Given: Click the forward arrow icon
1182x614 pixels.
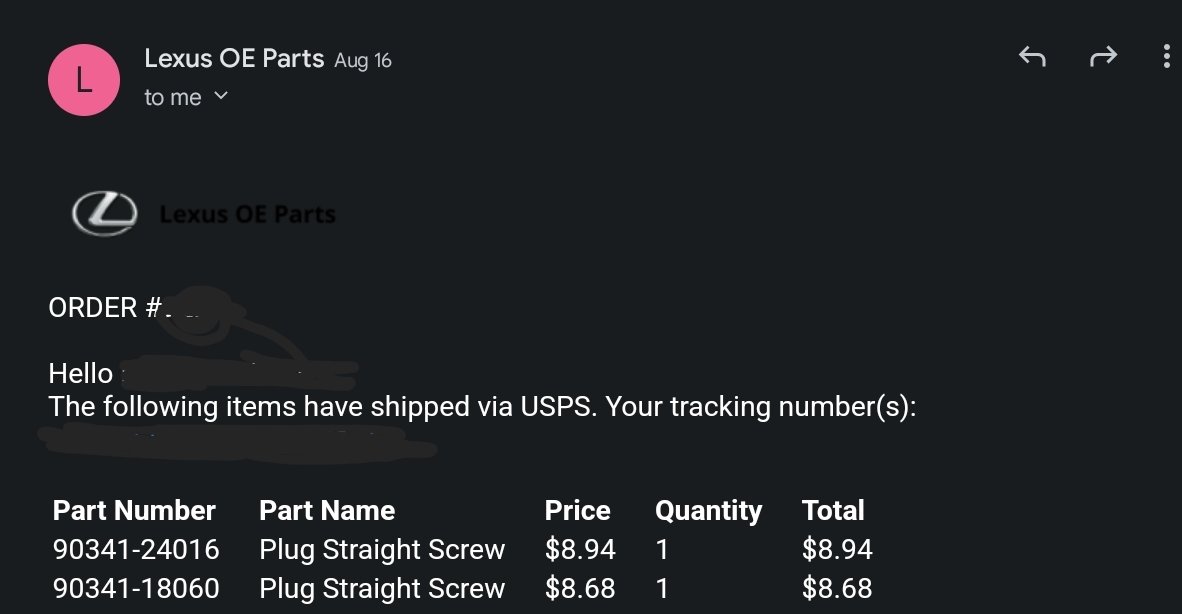Looking at the screenshot, I should (1103, 57).
